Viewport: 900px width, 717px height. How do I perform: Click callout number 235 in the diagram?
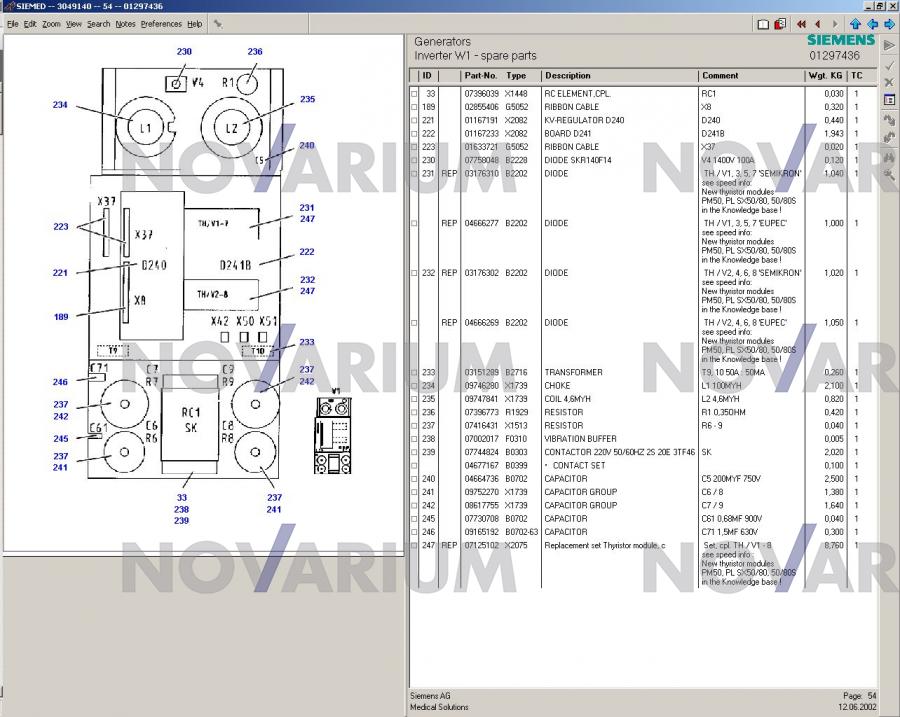(307, 99)
